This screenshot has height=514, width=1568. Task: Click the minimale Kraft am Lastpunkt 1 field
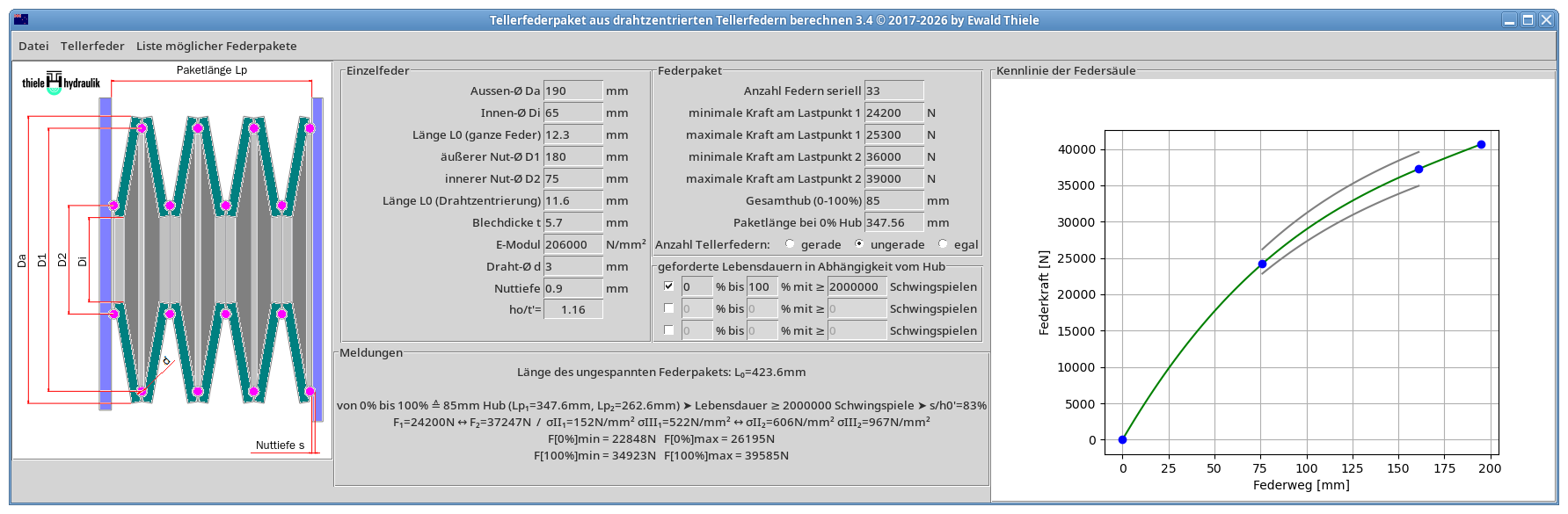[x=894, y=112]
